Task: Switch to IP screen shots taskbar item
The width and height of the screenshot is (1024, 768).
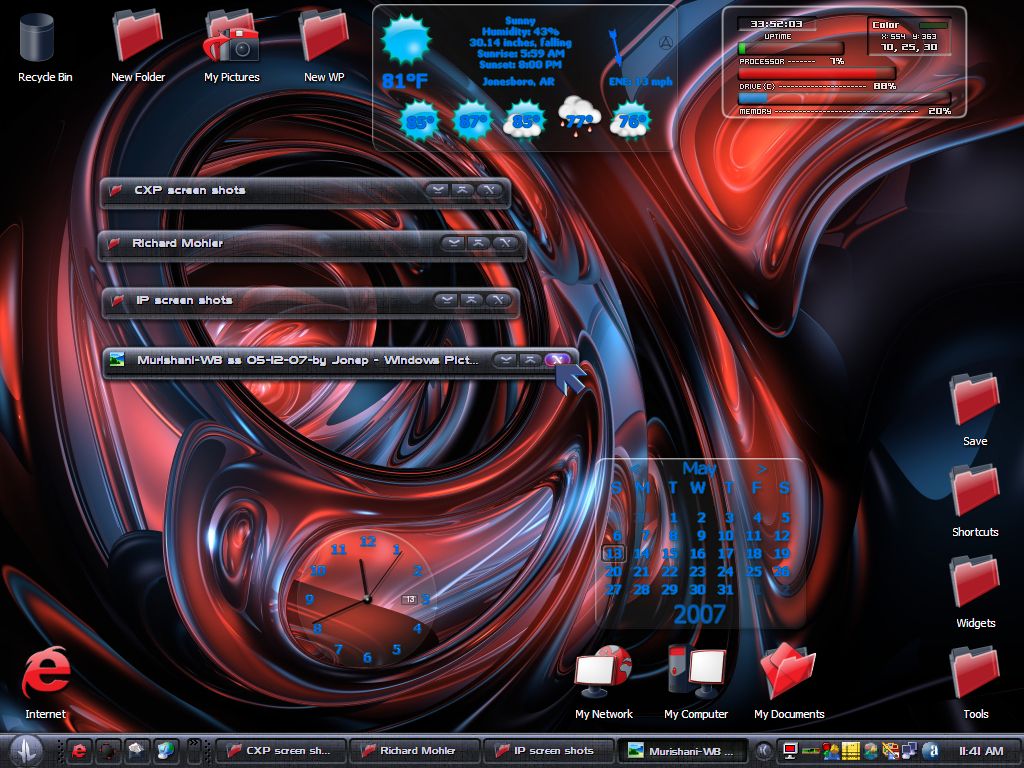Action: 549,751
